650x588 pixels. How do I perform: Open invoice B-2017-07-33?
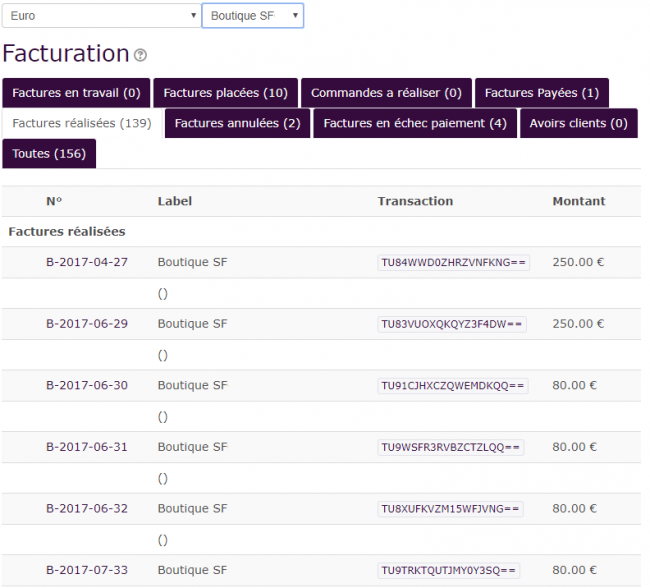click(87, 570)
